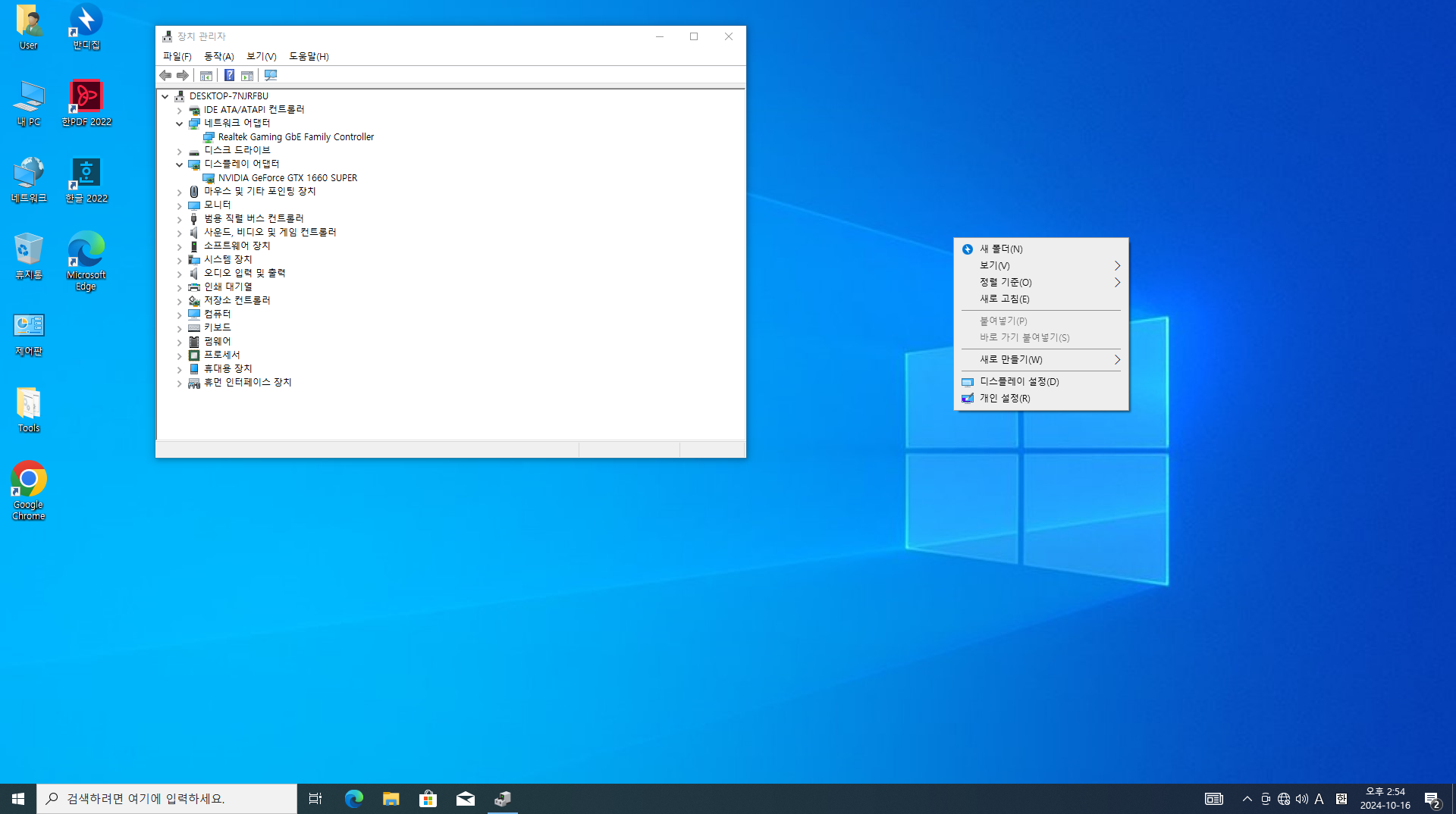Select 휴먼 인터페이스 장치 row
1456x814 pixels.
point(247,382)
